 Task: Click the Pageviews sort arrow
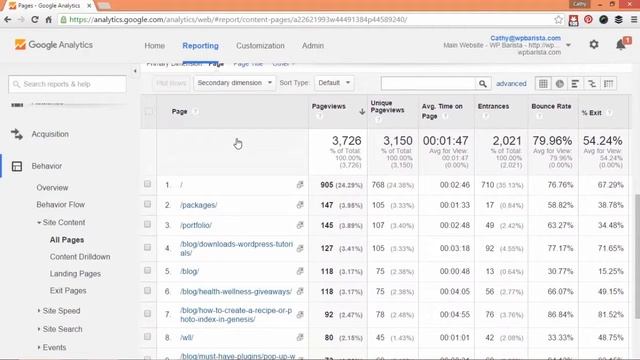(362, 111)
